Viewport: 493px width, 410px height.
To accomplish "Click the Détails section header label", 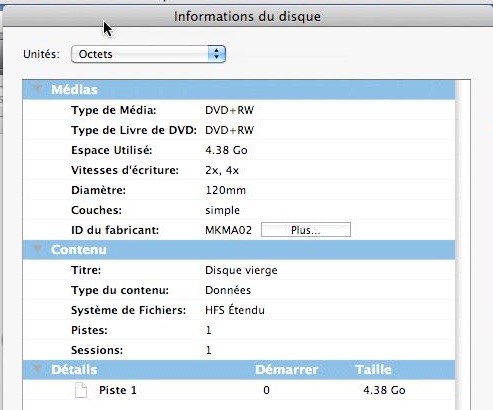I will coord(74,369).
